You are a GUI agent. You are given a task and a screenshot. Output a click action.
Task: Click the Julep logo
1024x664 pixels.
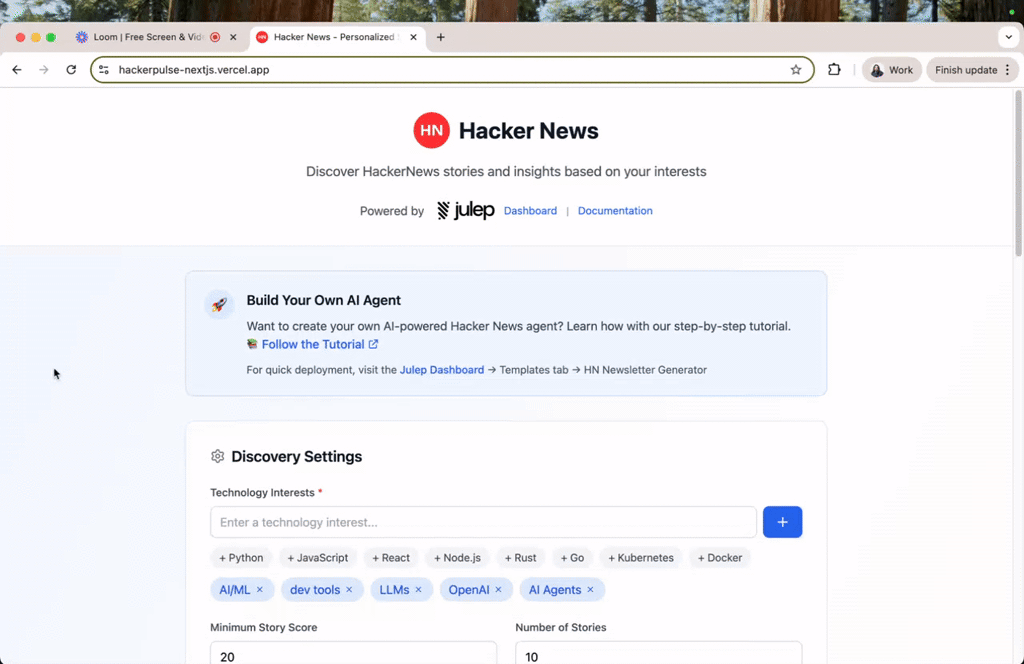click(x=466, y=210)
